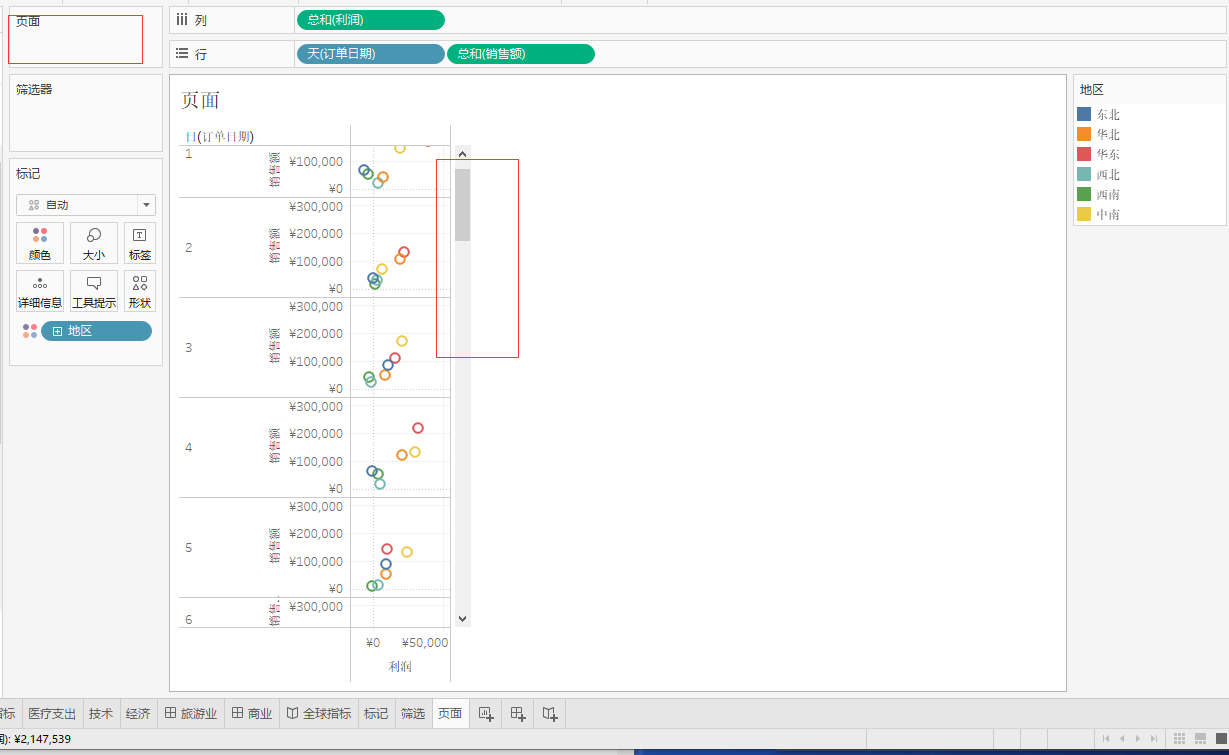Click the 华北 orange legend swatch
The image size is (1229, 755).
[x=1084, y=134]
